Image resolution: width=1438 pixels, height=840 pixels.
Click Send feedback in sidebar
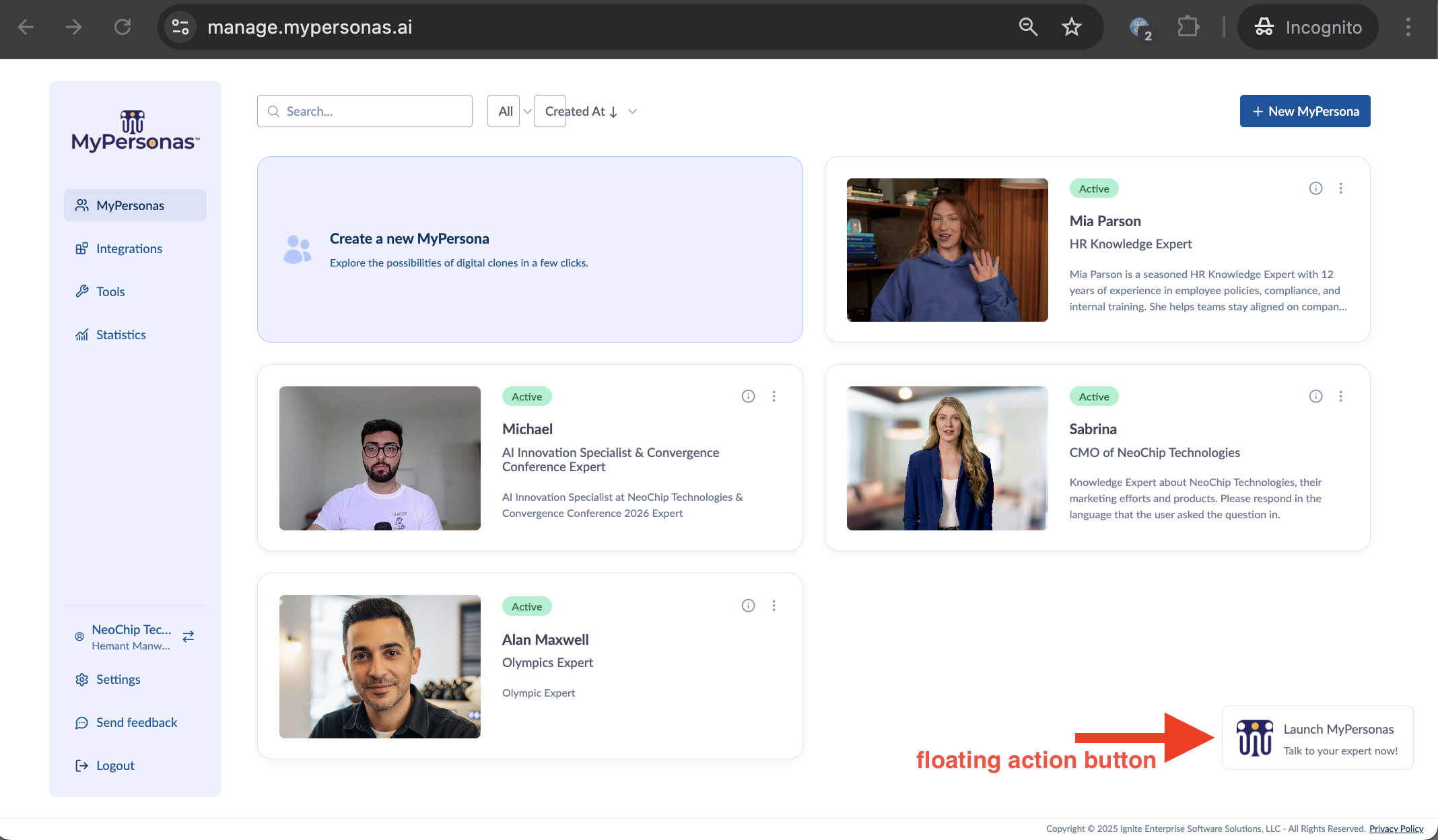pos(135,722)
